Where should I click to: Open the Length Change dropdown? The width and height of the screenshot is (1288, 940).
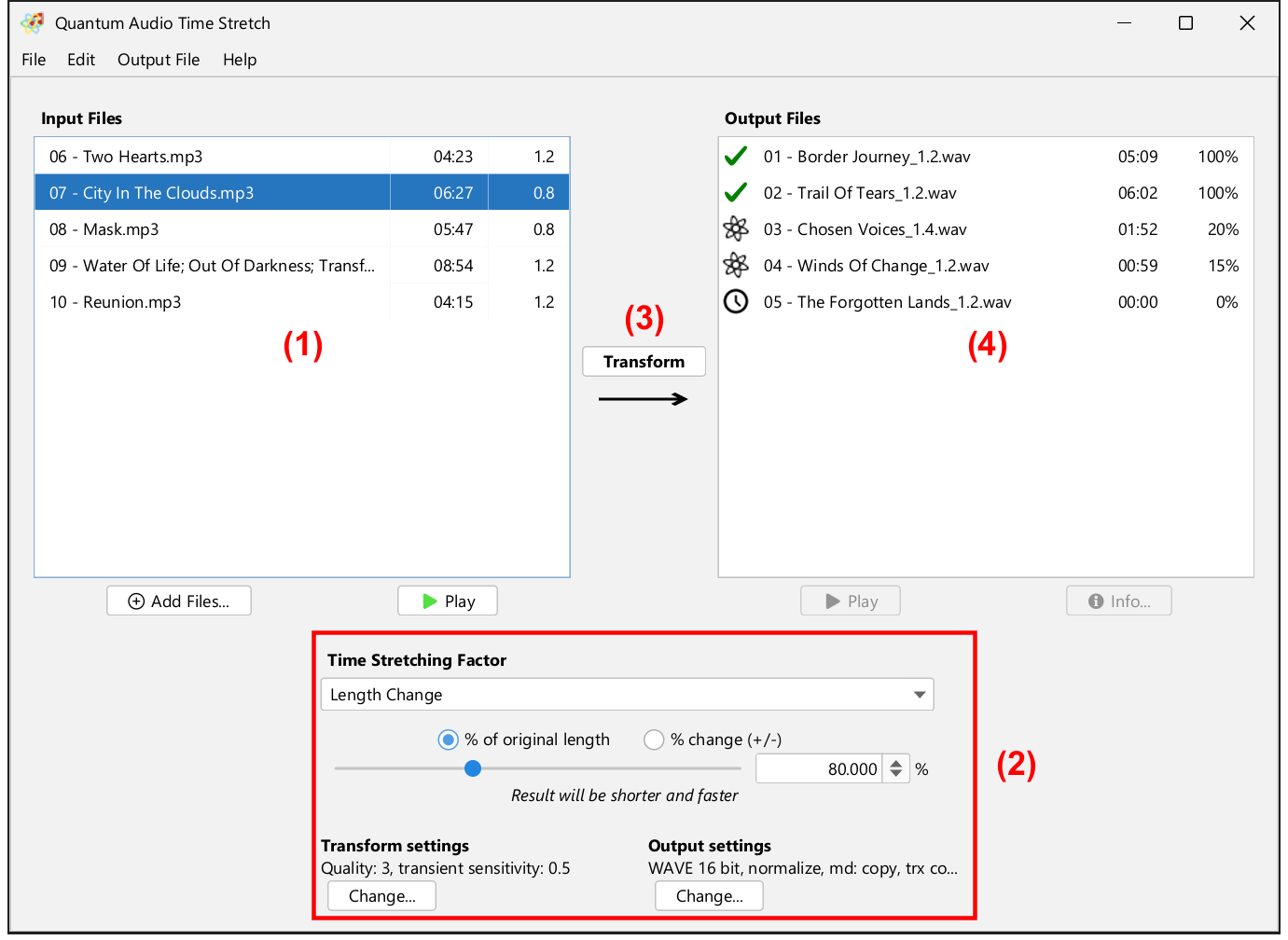(x=627, y=695)
